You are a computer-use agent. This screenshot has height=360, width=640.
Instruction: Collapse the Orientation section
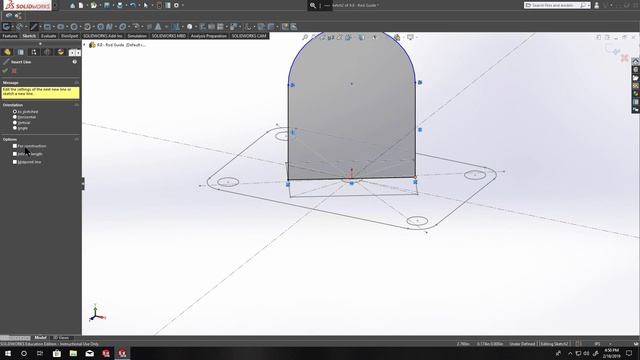77,105
